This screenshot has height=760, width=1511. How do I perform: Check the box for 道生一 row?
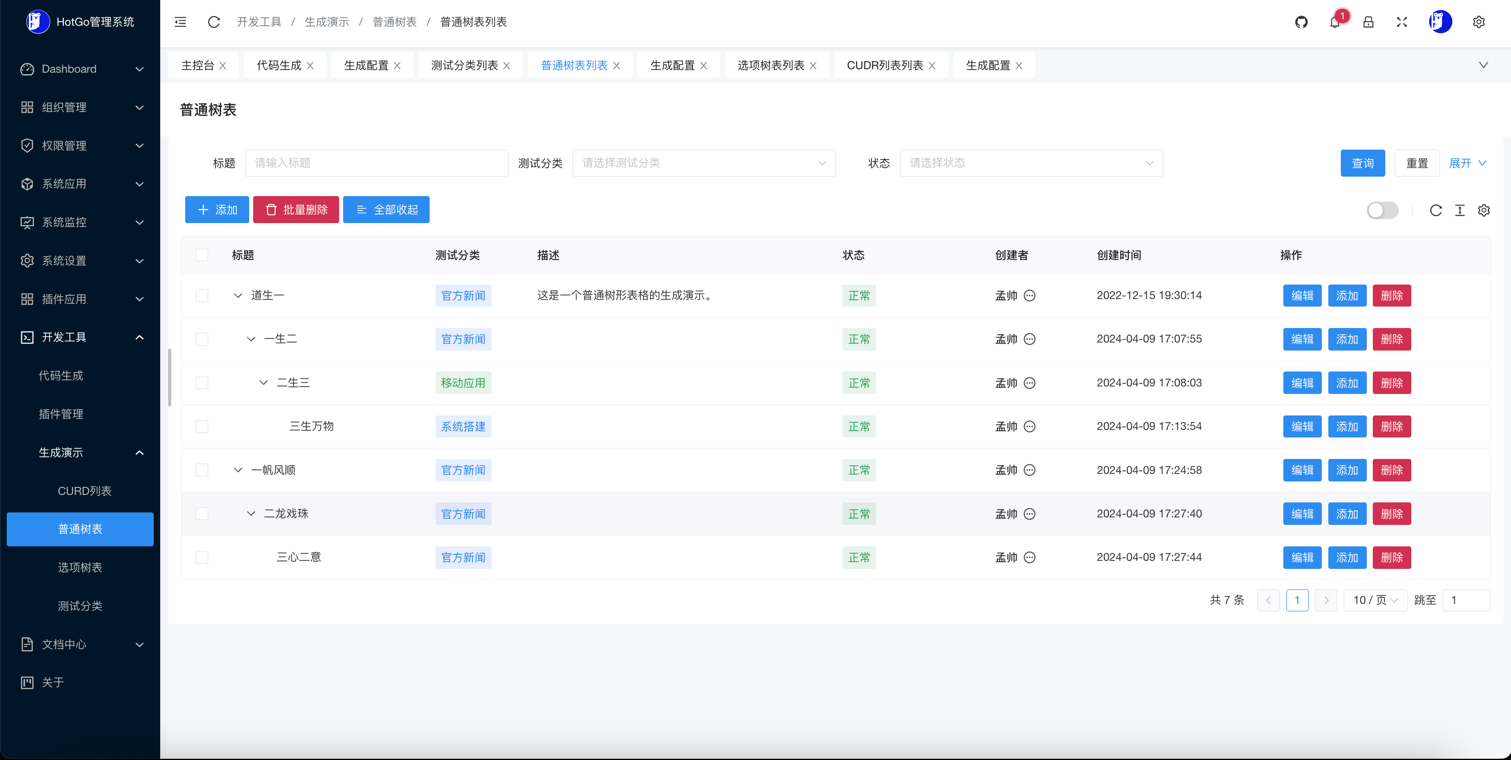click(x=202, y=296)
